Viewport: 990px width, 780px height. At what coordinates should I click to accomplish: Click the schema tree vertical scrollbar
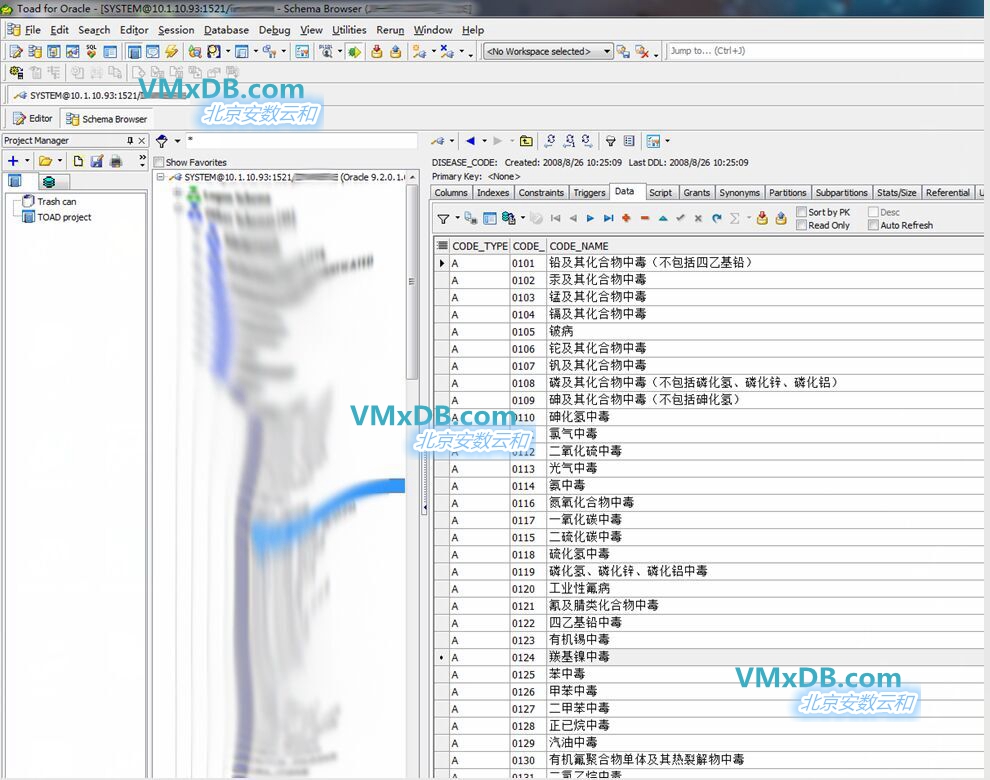(412, 281)
